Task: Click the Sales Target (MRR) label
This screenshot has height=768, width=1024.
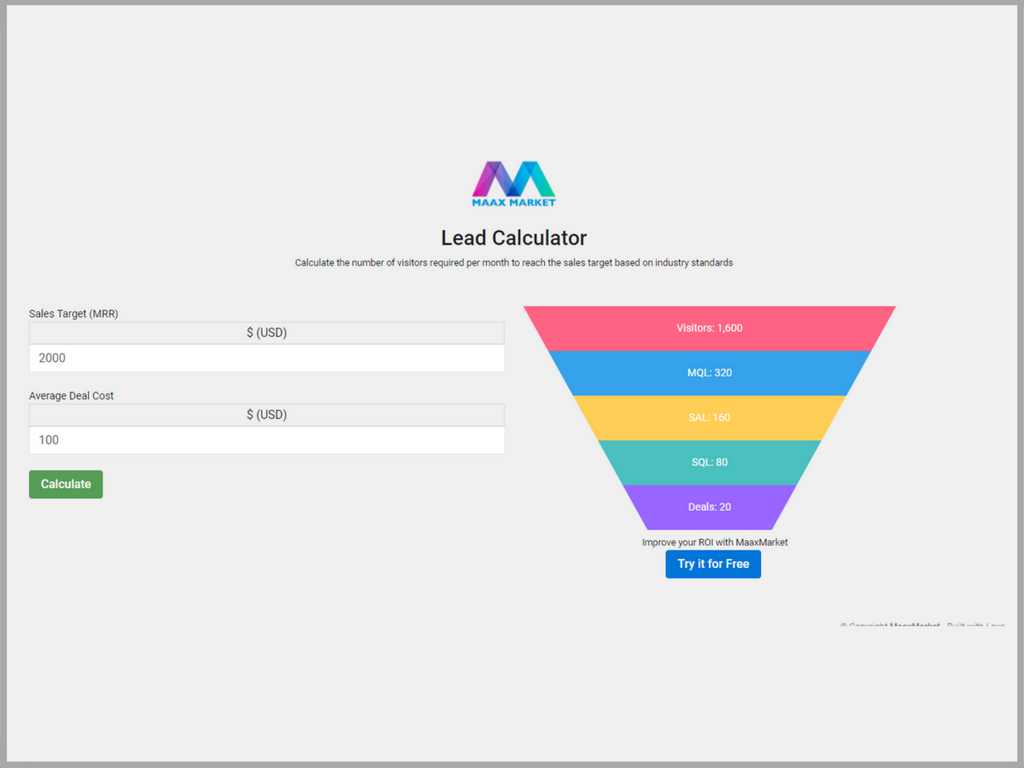Action: tap(74, 314)
